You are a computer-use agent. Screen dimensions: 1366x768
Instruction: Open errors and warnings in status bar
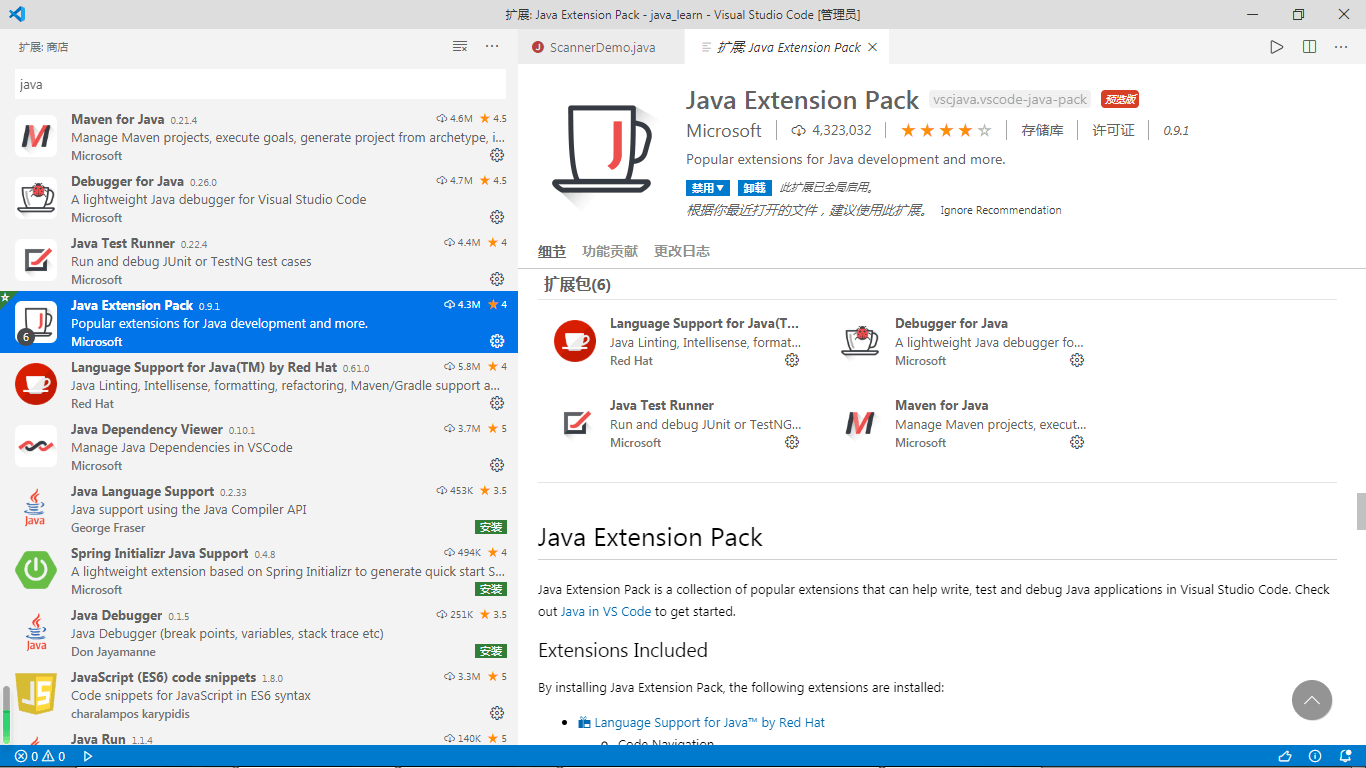(40, 757)
